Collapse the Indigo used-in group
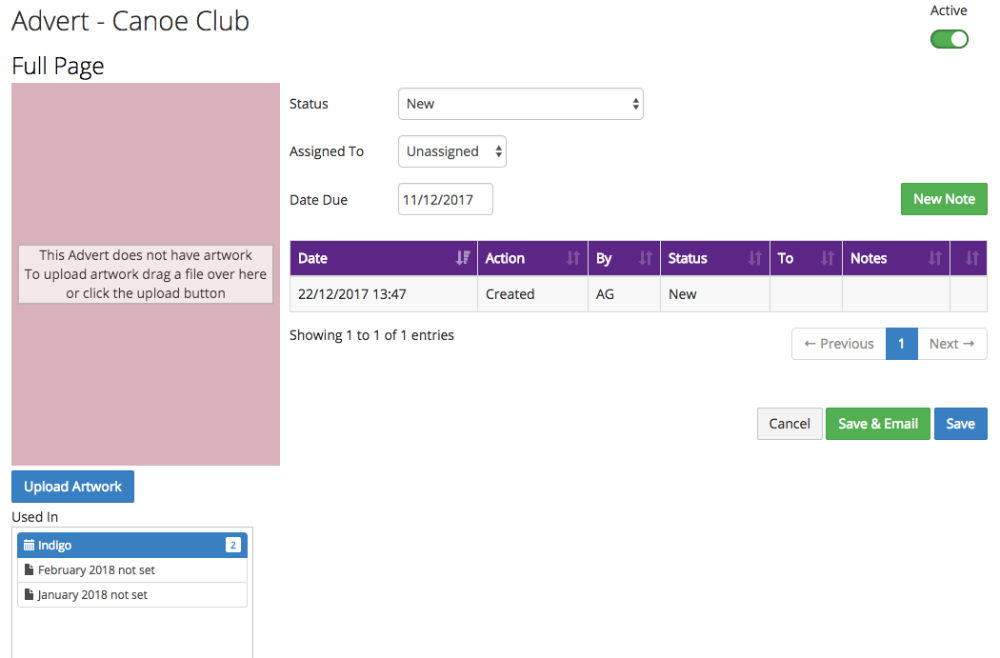The height and width of the screenshot is (658, 1000). (131, 545)
